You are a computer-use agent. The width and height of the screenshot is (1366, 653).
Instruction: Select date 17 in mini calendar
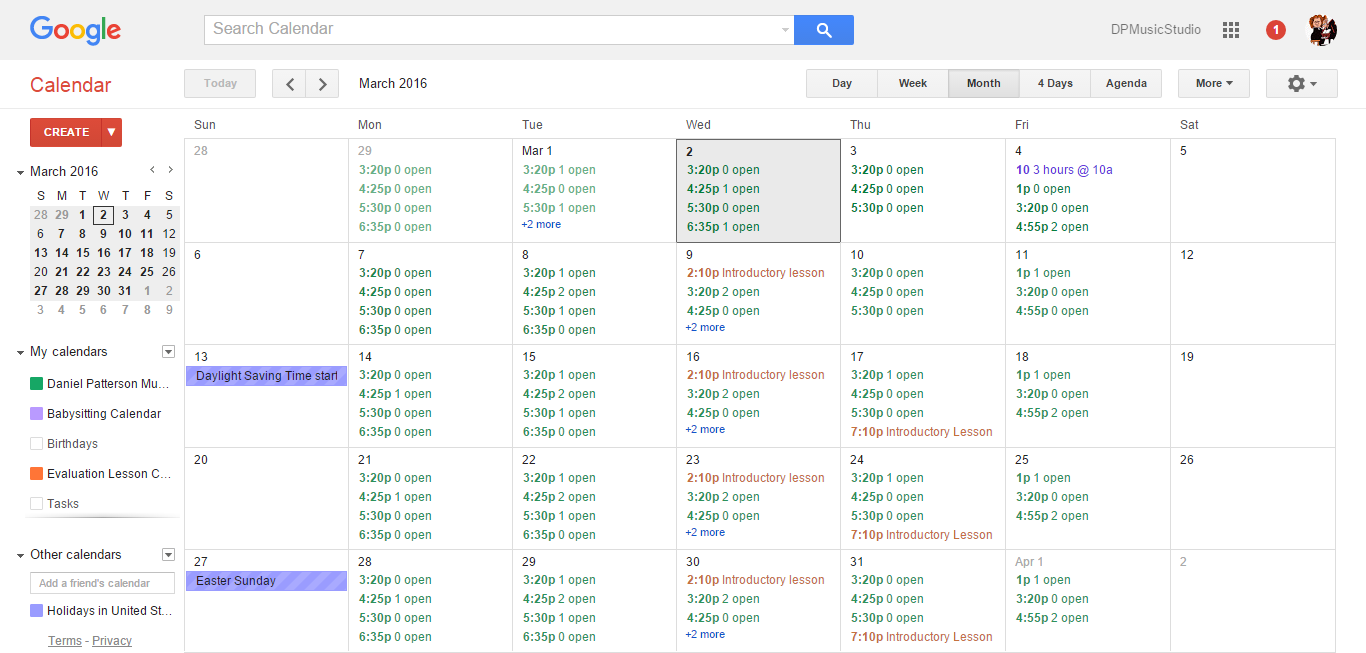click(x=125, y=253)
